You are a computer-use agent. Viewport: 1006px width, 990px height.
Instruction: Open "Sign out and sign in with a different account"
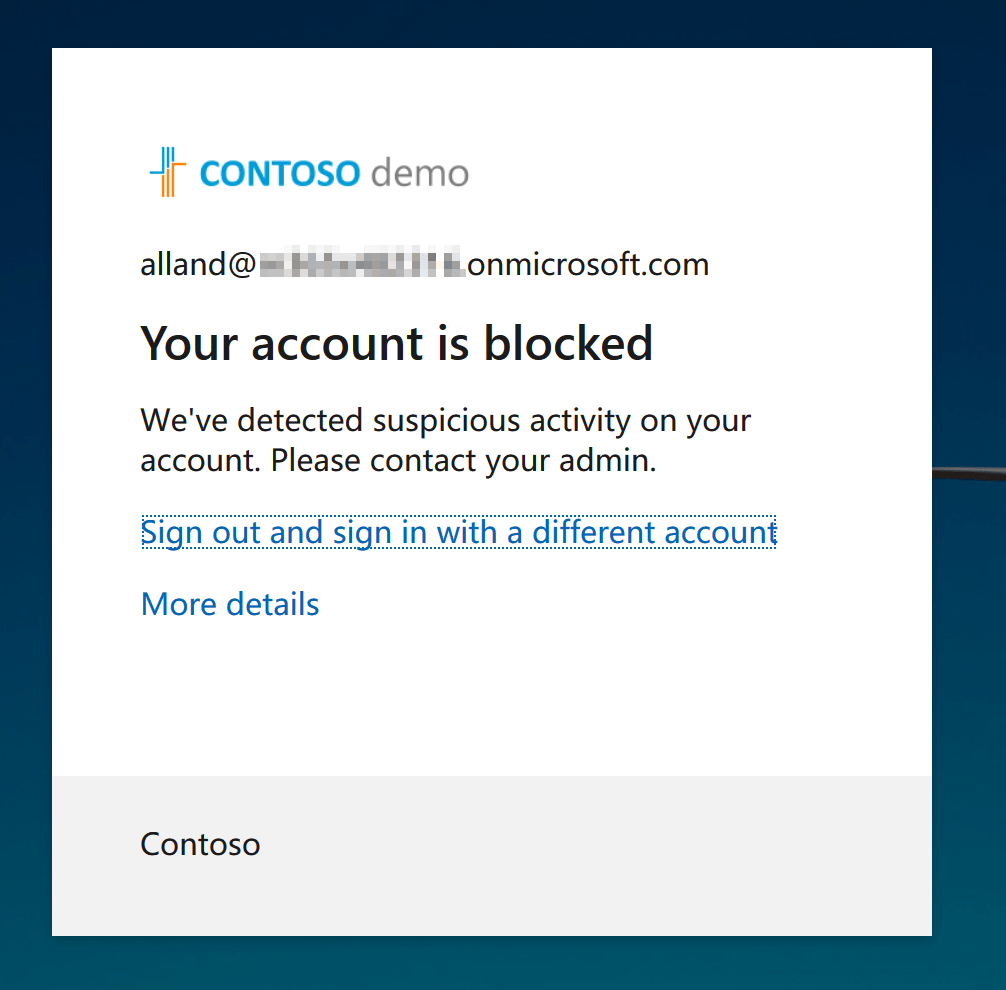coord(458,533)
